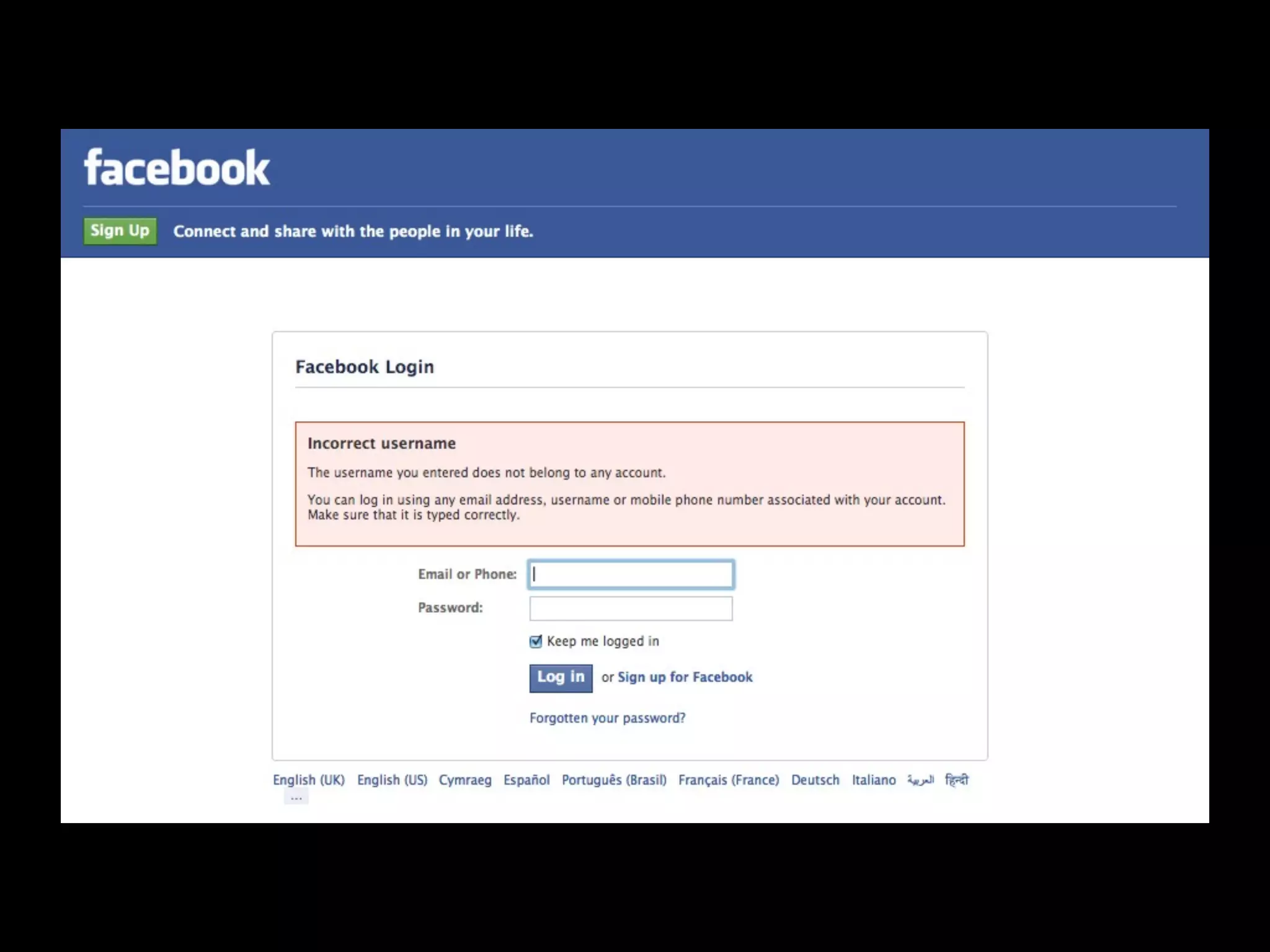1270x952 pixels.
Task: Expand more languages with ellipsis button
Action: 296,797
